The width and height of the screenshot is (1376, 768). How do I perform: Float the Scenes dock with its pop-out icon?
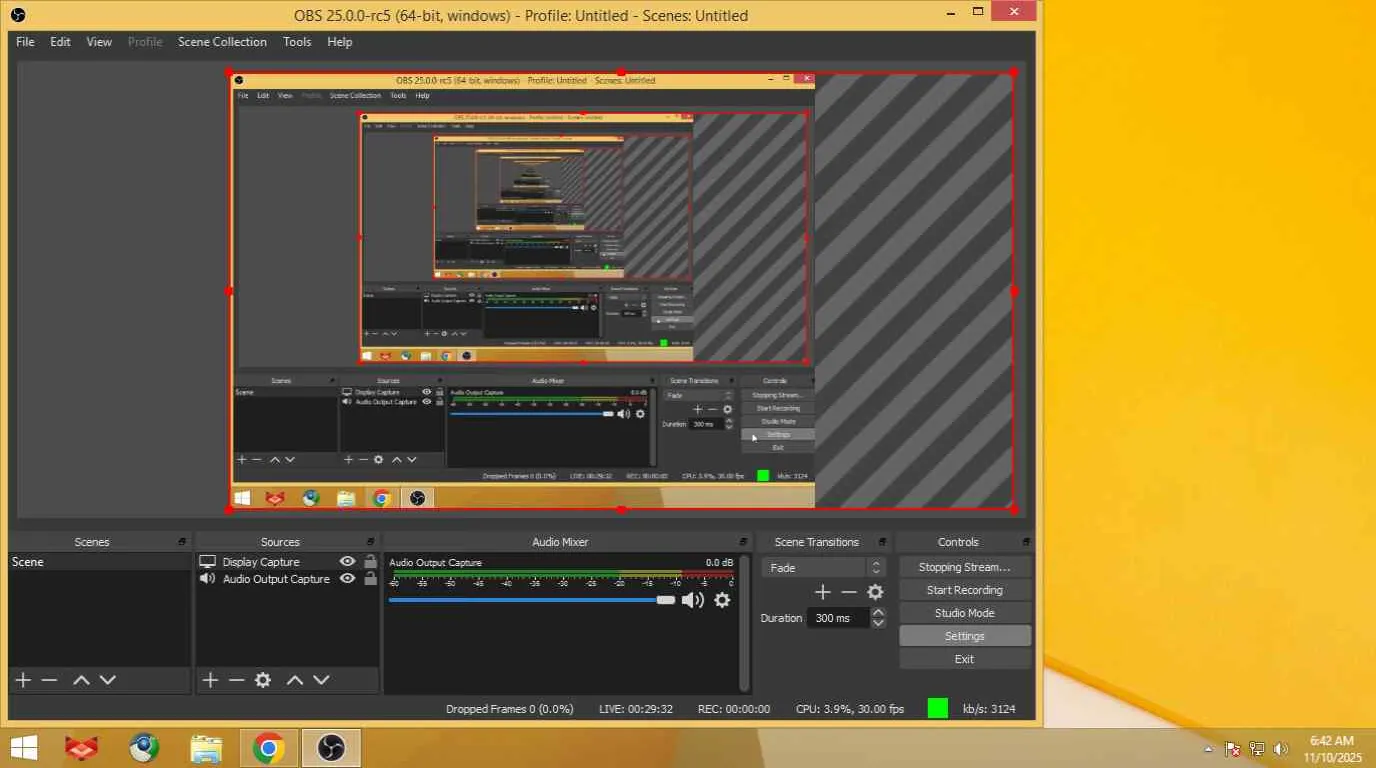point(182,542)
